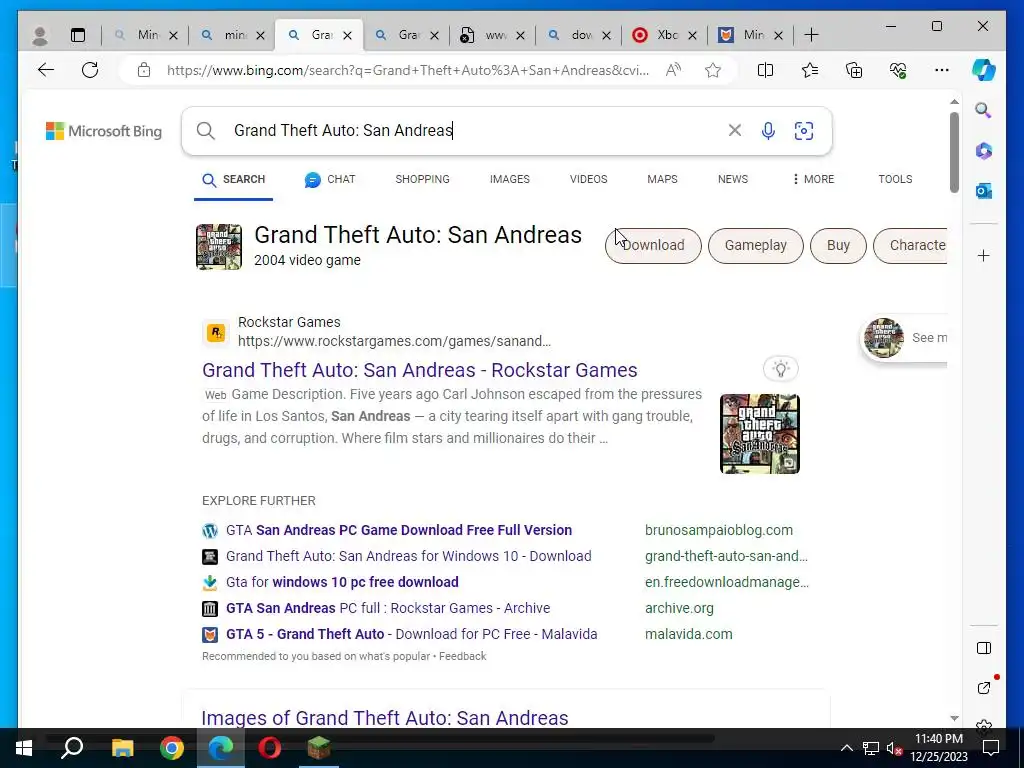Open the sidebar search icon
This screenshot has width=1024, height=768.
click(x=984, y=110)
